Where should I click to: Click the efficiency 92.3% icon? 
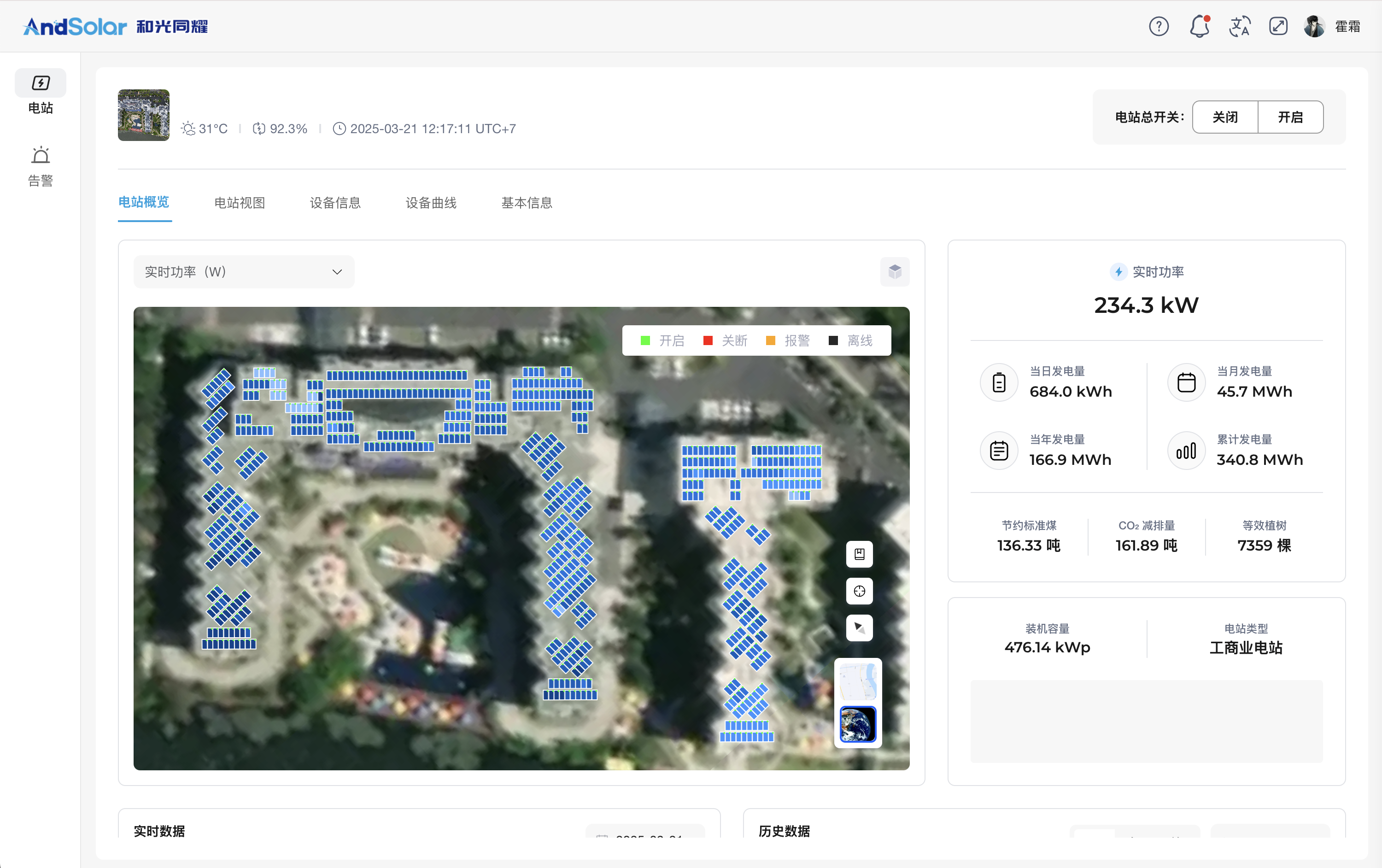(259, 129)
